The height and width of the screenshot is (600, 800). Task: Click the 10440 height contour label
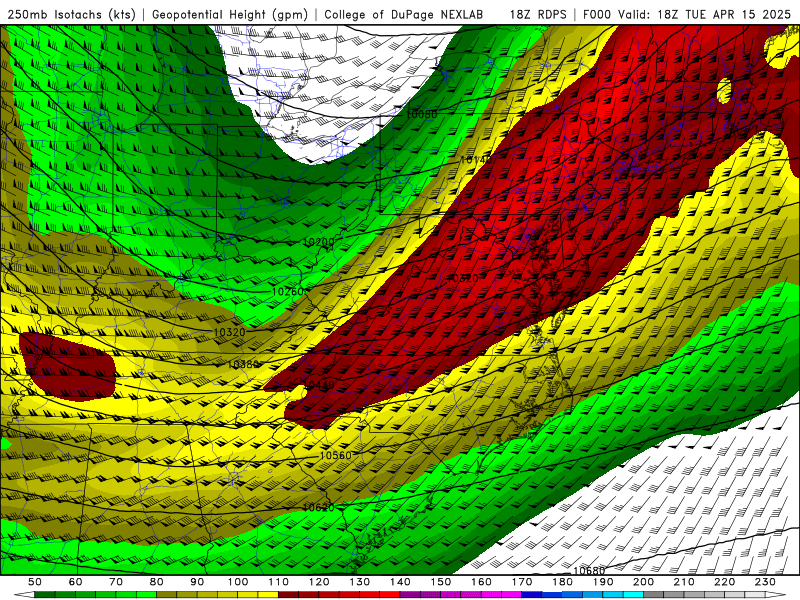(x=319, y=385)
